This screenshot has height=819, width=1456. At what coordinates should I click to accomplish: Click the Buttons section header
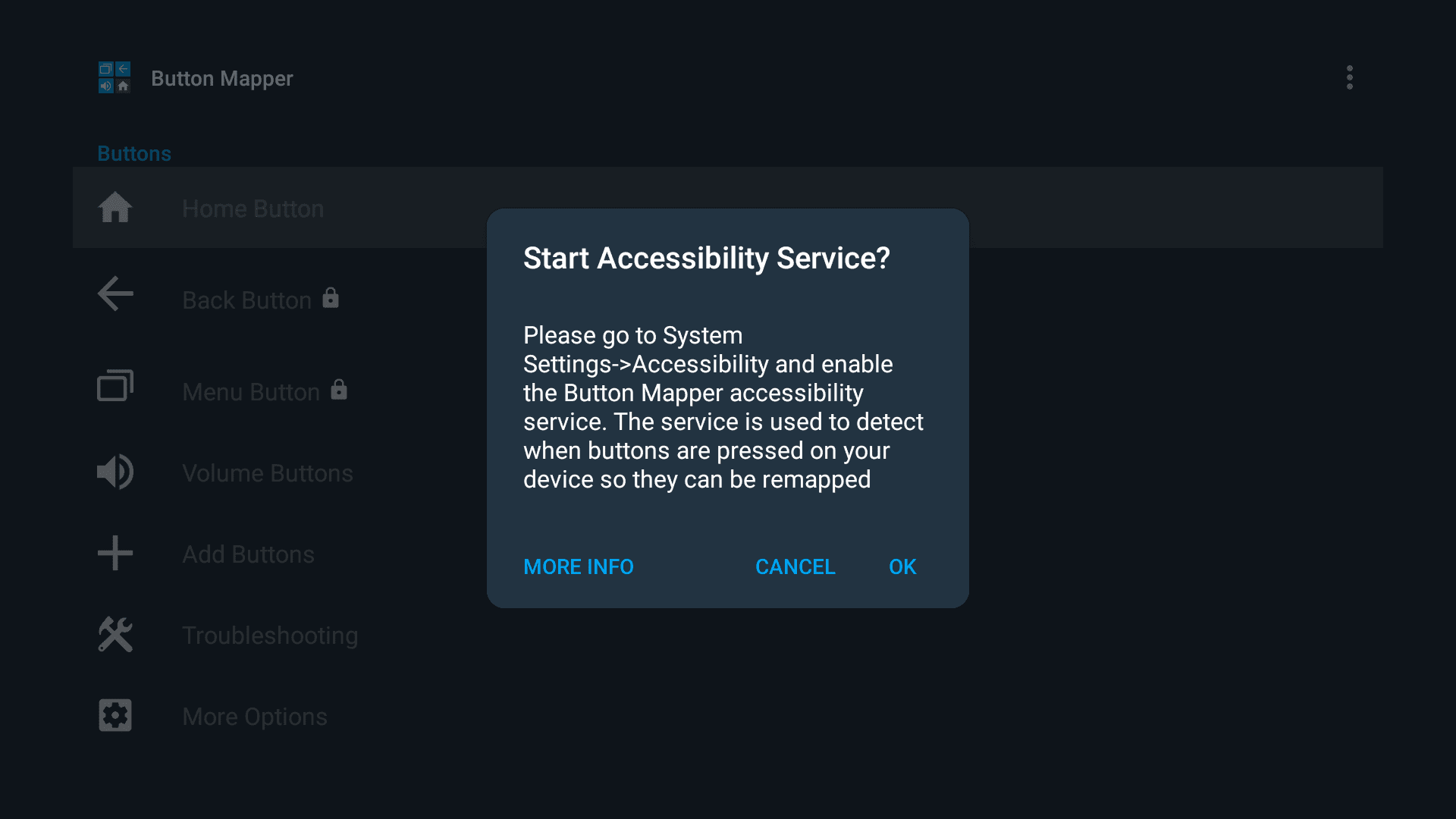[134, 153]
